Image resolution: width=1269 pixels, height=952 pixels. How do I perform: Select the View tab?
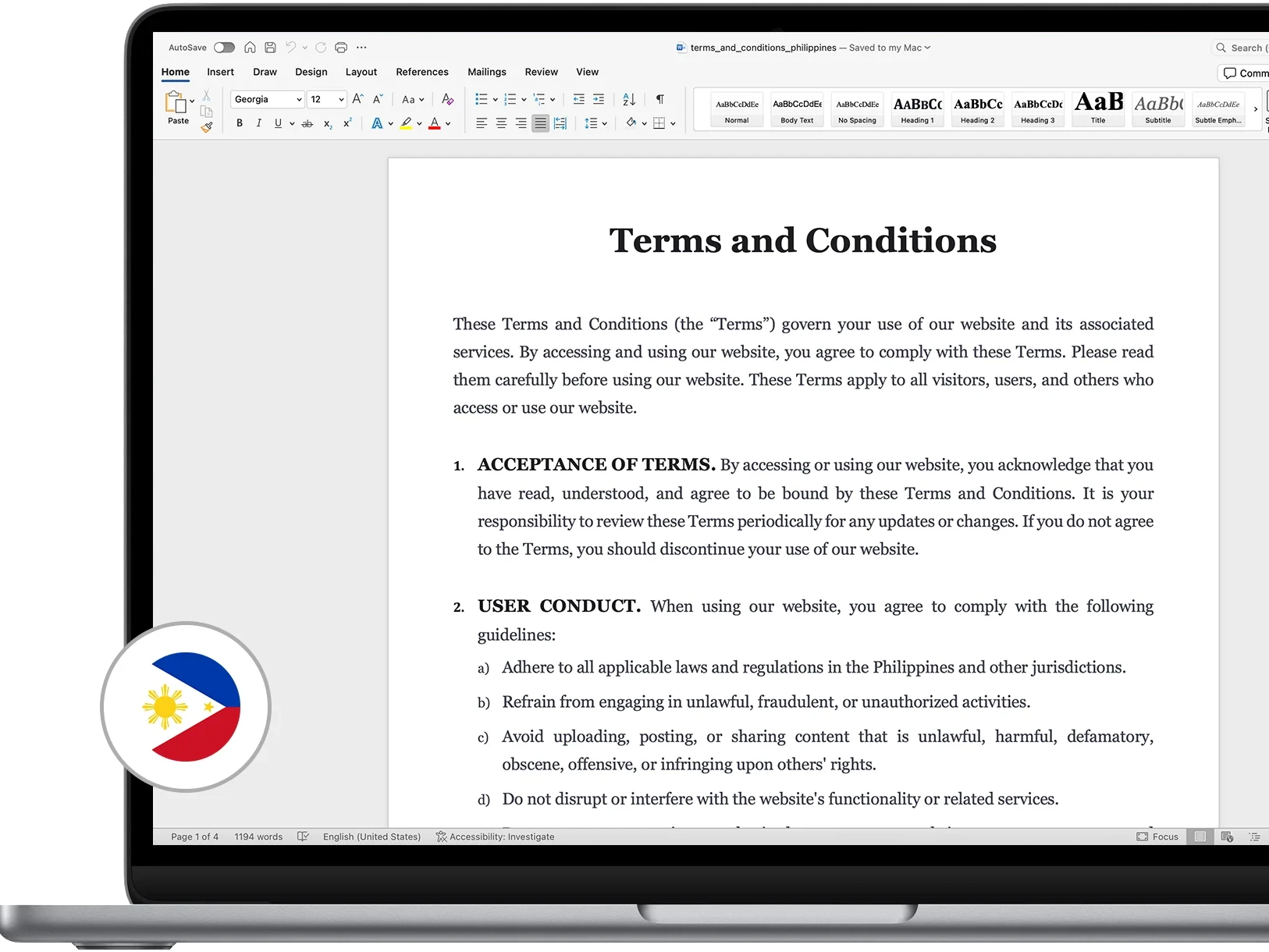pos(588,72)
